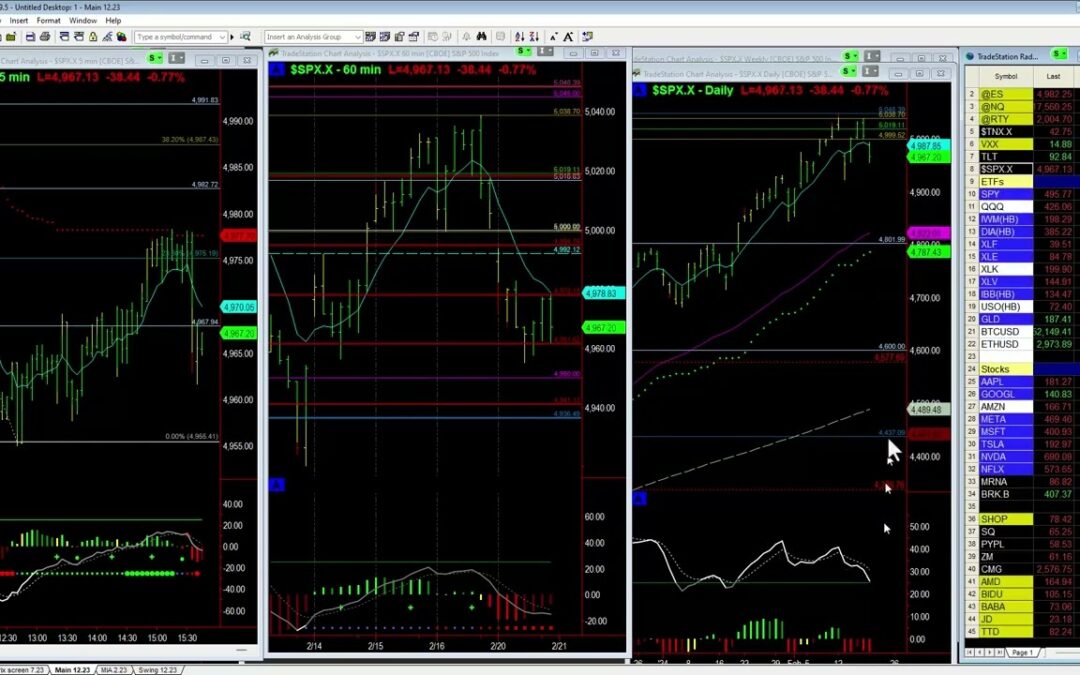Click the Print icon in the toolbar
Viewport: 1080px width, 675px height.
(46, 37)
